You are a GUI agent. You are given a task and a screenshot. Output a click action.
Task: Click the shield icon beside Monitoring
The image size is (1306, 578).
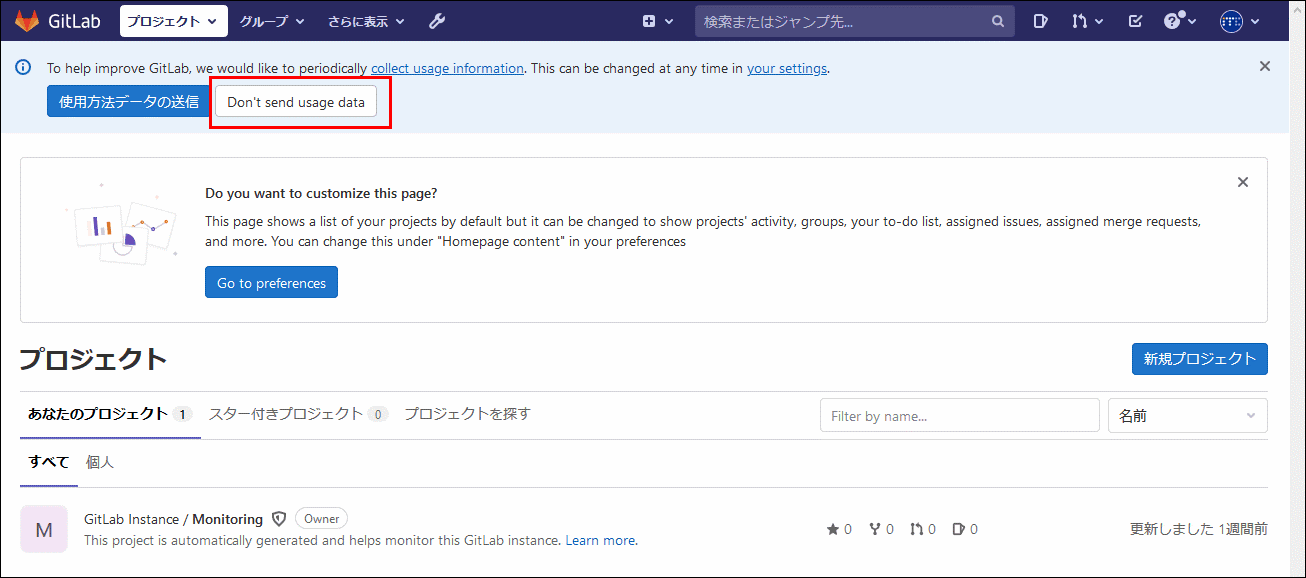click(x=279, y=519)
